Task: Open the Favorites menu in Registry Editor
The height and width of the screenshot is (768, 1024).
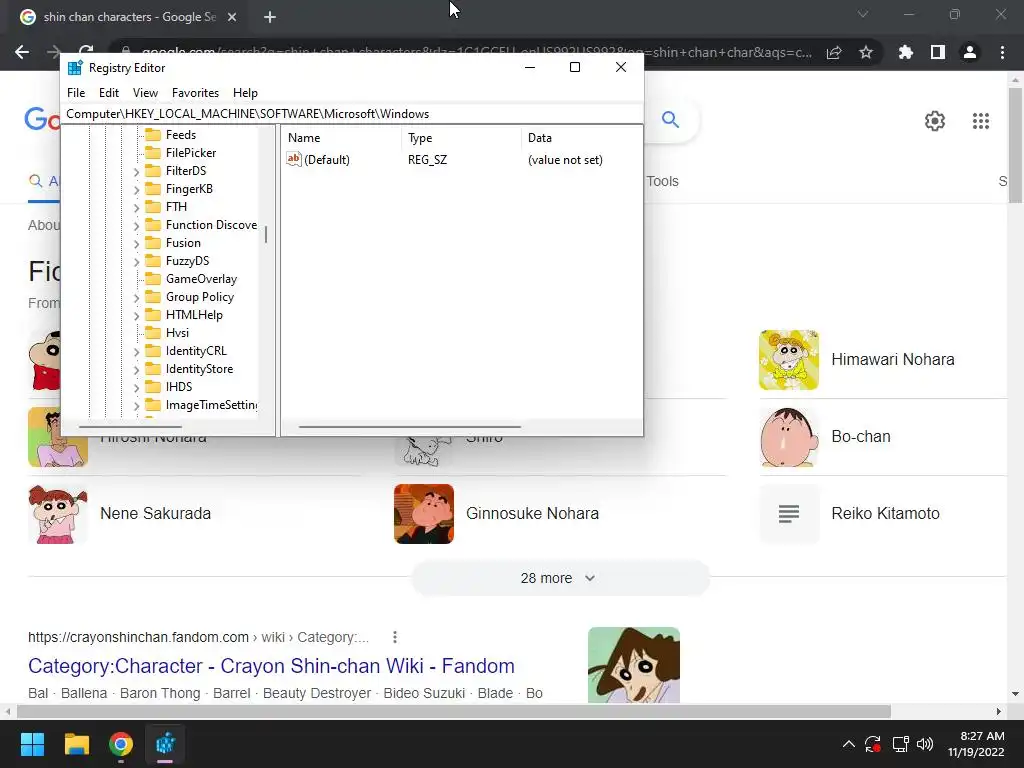Action: pyautogui.click(x=195, y=93)
